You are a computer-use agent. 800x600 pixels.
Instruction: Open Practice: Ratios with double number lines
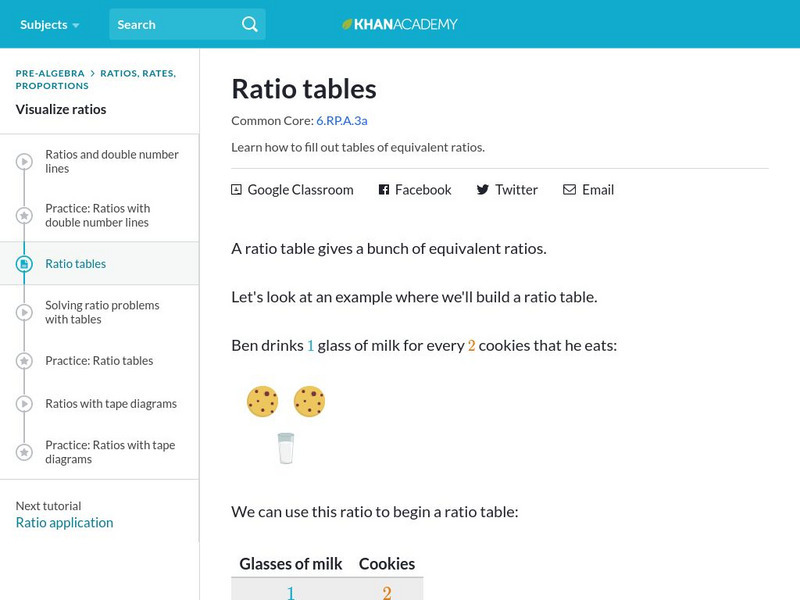[x=98, y=215]
